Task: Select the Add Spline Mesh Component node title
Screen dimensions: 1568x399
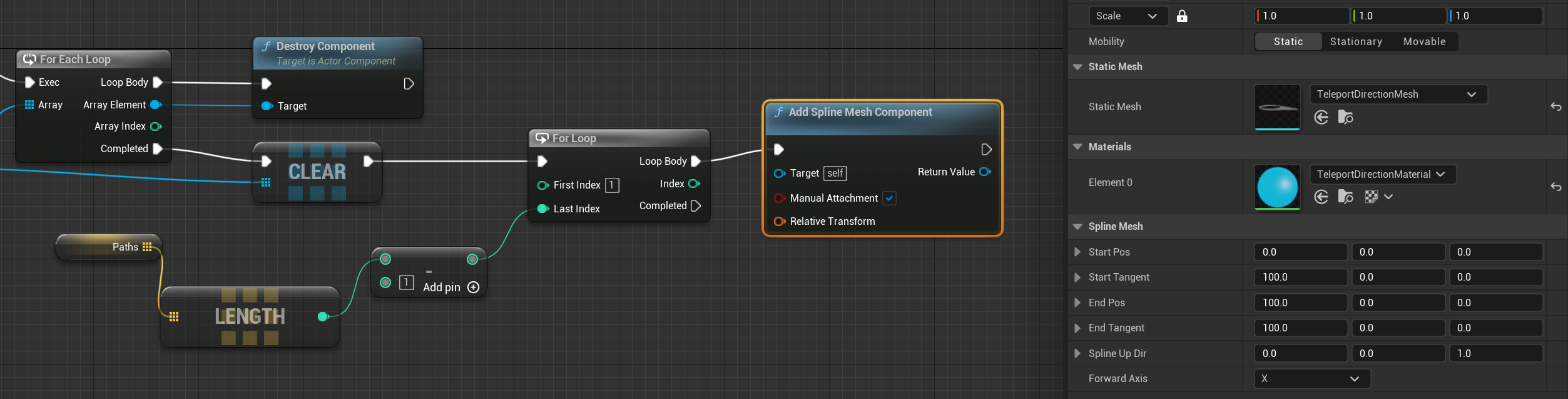Action: click(860, 112)
